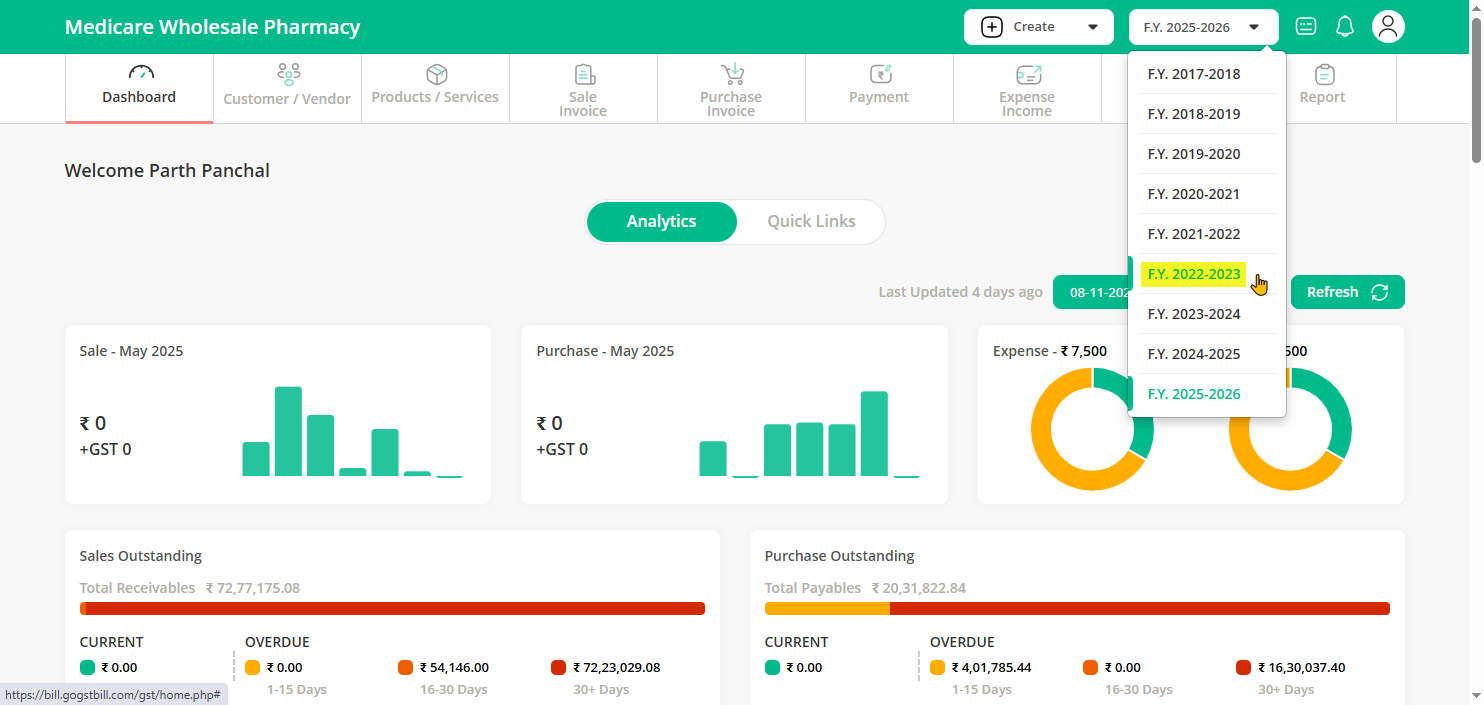Choose F.Y. 2024-2025 financial year
The image size is (1484, 705).
coord(1194,354)
